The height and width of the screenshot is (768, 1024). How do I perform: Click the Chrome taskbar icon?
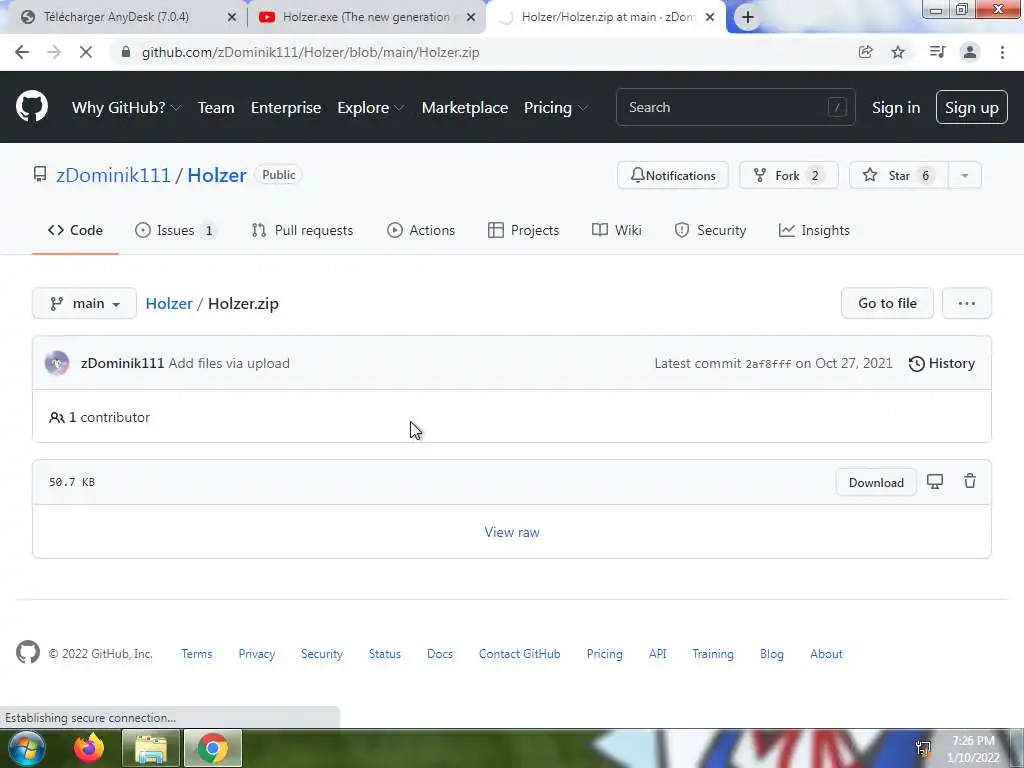pos(213,748)
